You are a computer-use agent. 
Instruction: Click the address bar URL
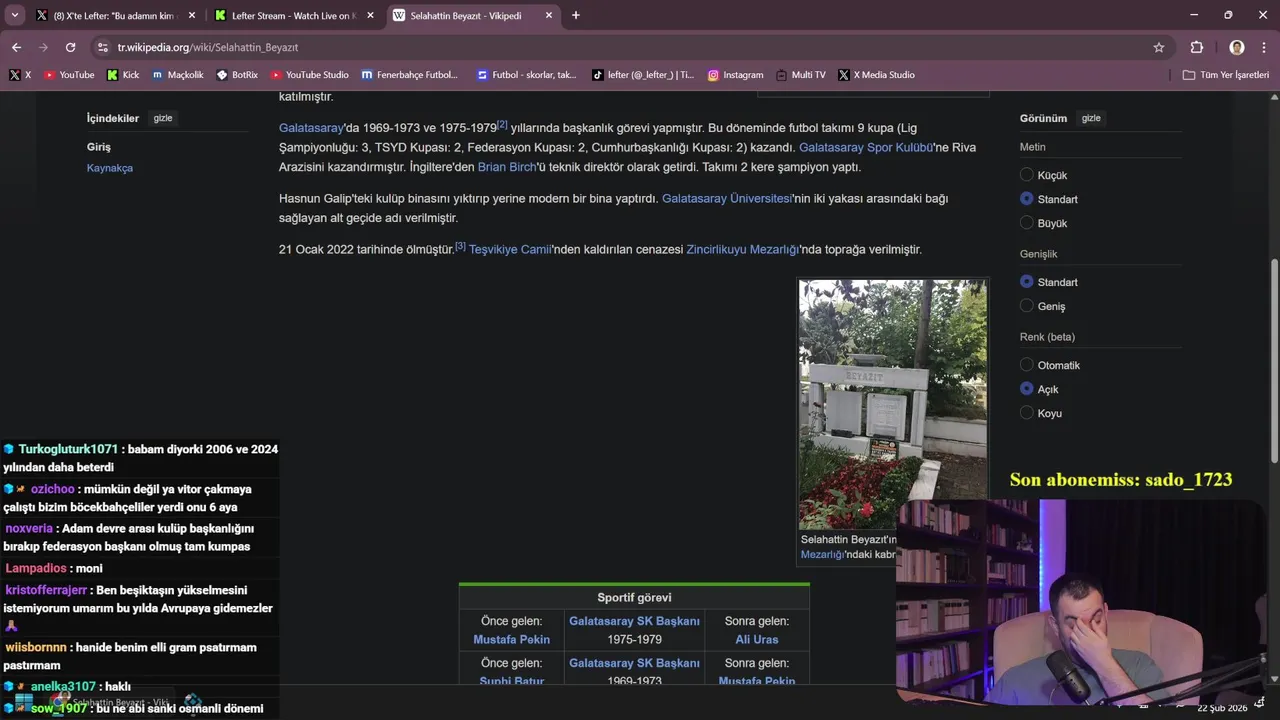pyautogui.click(x=208, y=47)
